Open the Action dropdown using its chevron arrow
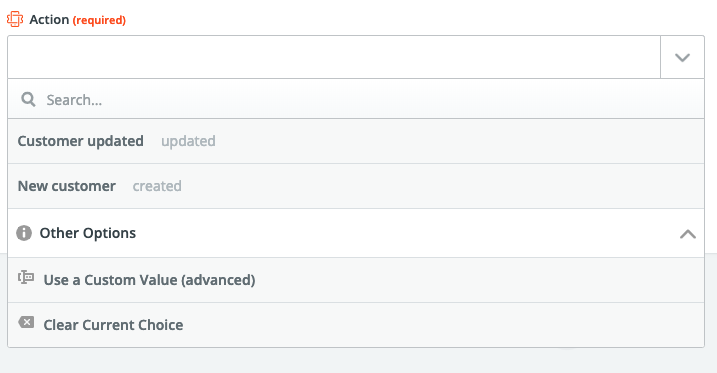This screenshot has height=373, width=717. pyautogui.click(x=682, y=57)
